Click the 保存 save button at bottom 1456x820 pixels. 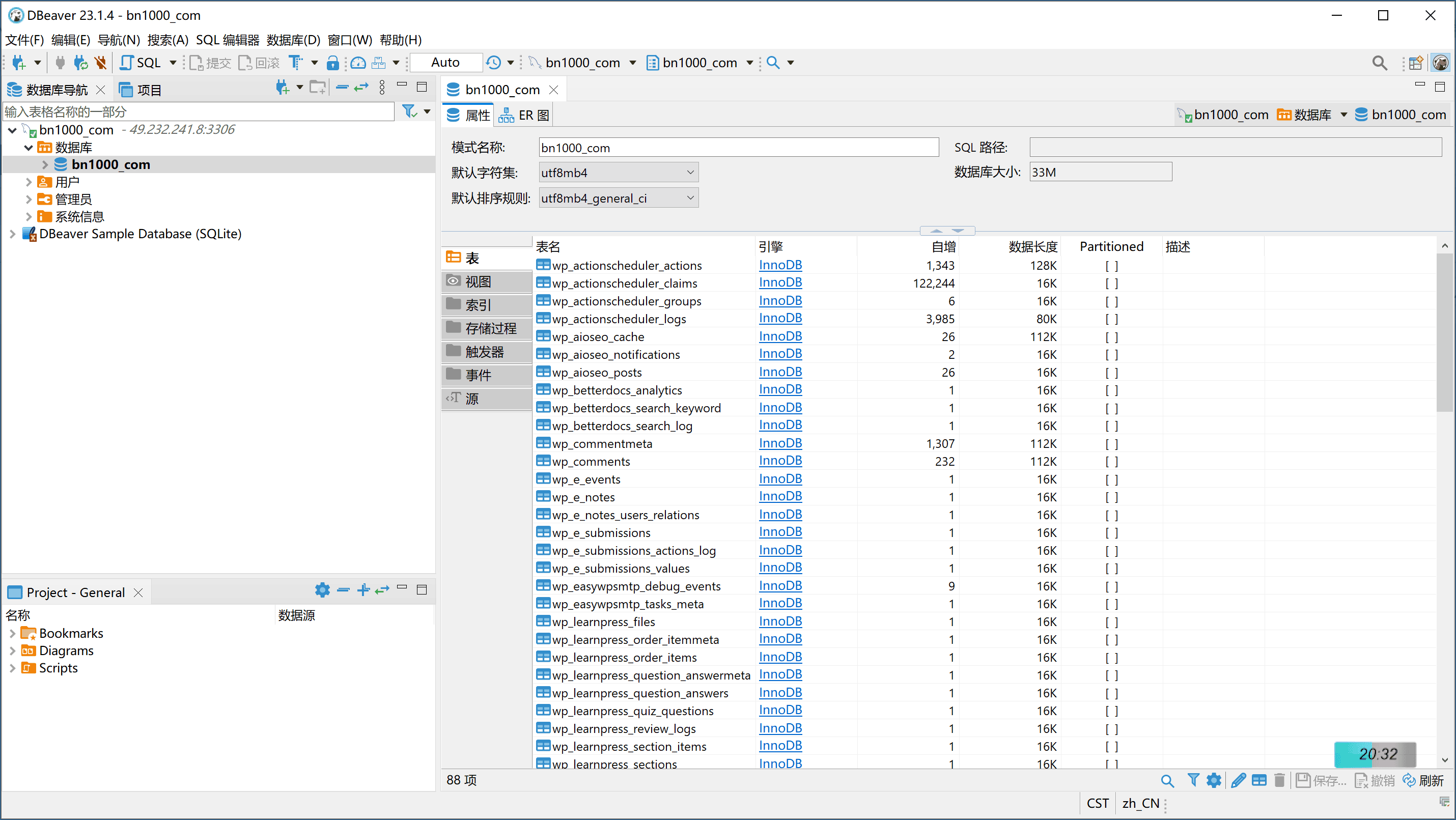pyautogui.click(x=1321, y=781)
